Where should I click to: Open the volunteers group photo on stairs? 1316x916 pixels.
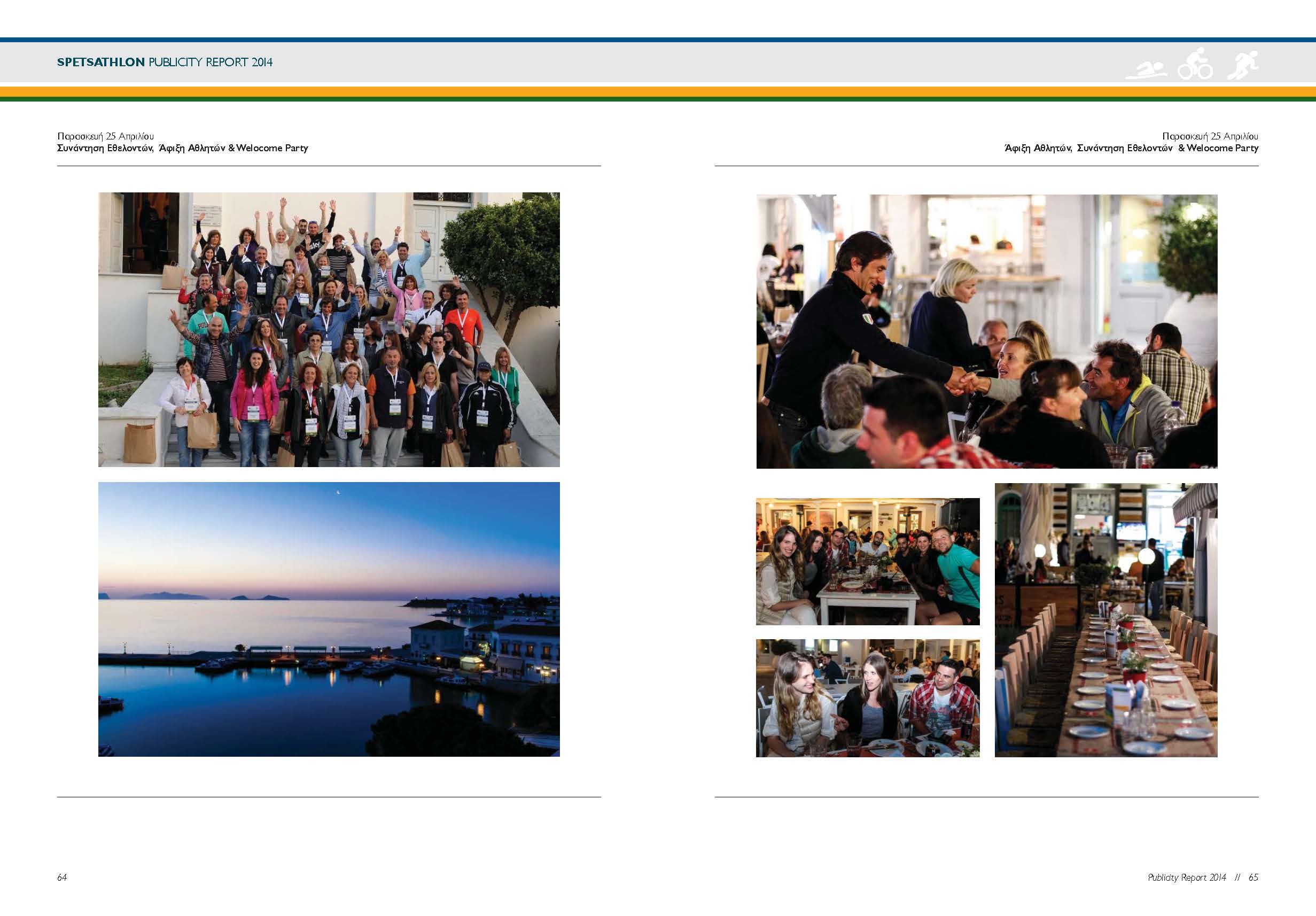click(x=329, y=330)
